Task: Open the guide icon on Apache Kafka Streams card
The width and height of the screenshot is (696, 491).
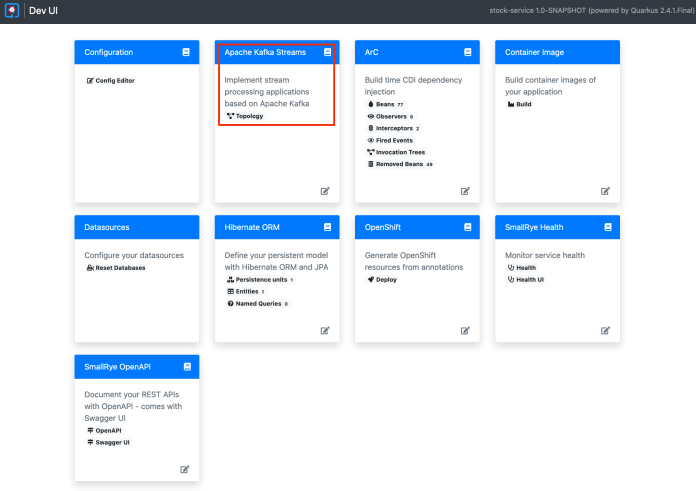Action: (327, 52)
